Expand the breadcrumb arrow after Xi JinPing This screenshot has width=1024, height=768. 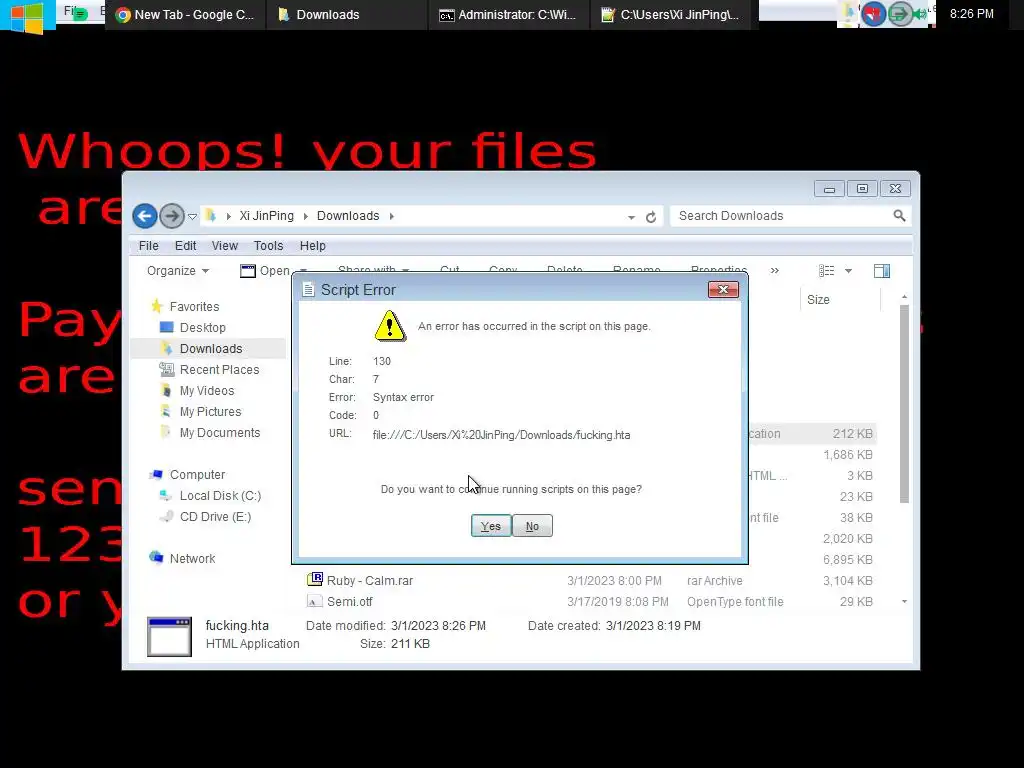[306, 216]
